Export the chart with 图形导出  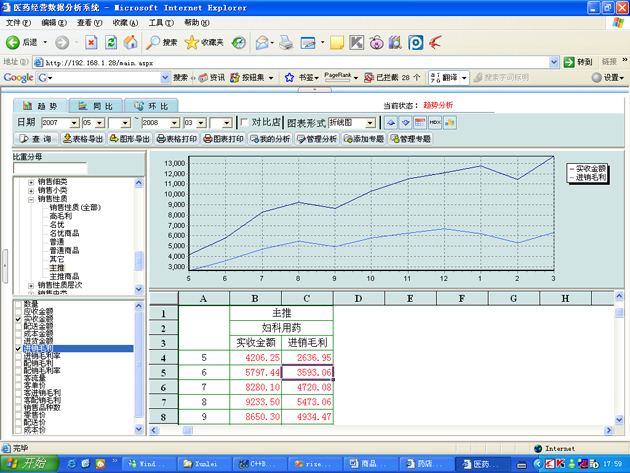pyautogui.click(x=130, y=139)
